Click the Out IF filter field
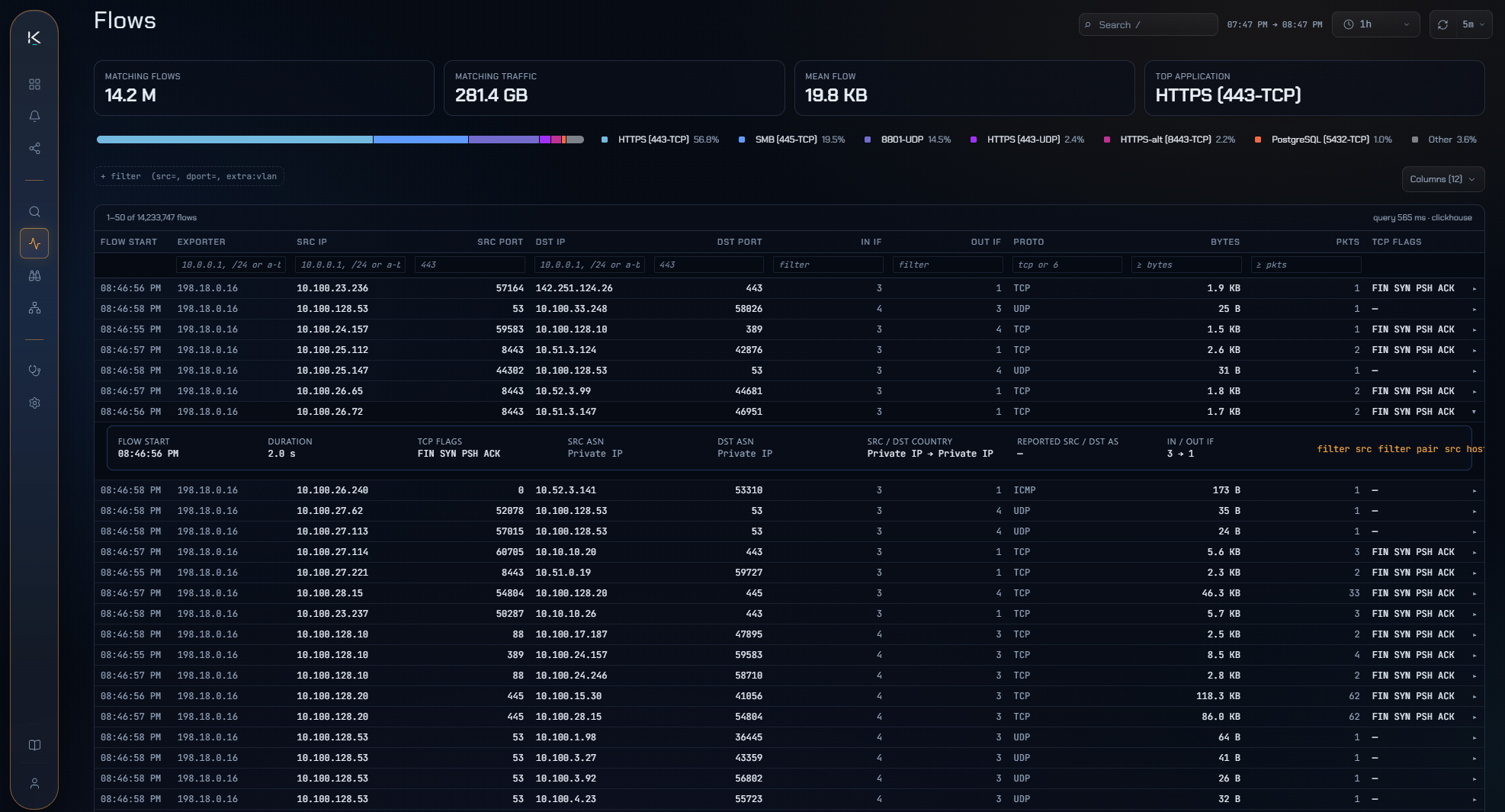The width and height of the screenshot is (1505, 812). [948, 265]
